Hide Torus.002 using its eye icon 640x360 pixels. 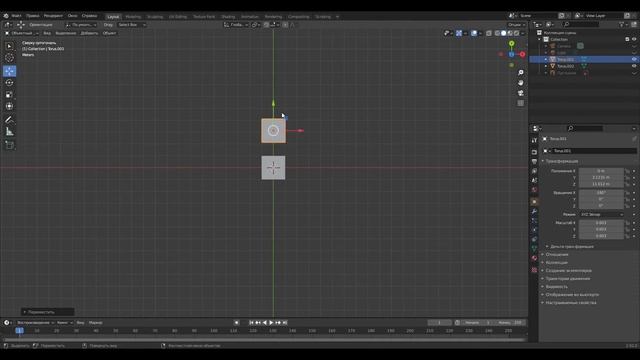tap(634, 66)
